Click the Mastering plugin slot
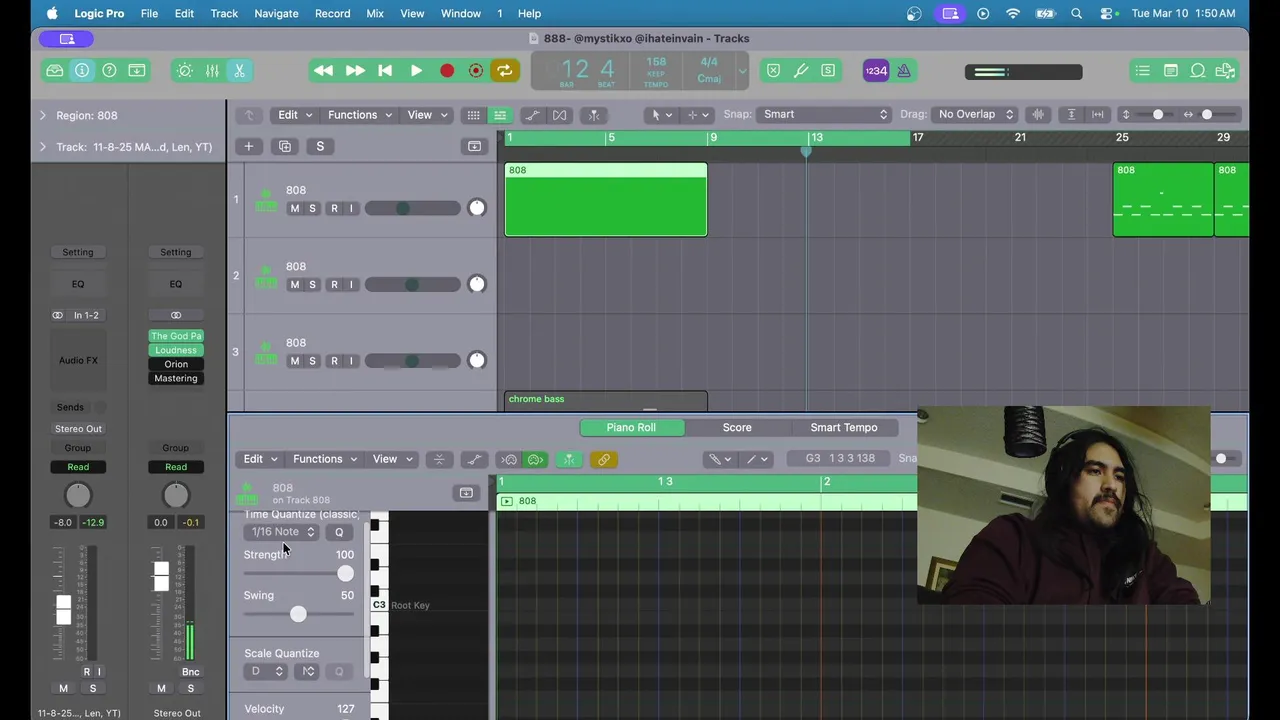 point(176,379)
